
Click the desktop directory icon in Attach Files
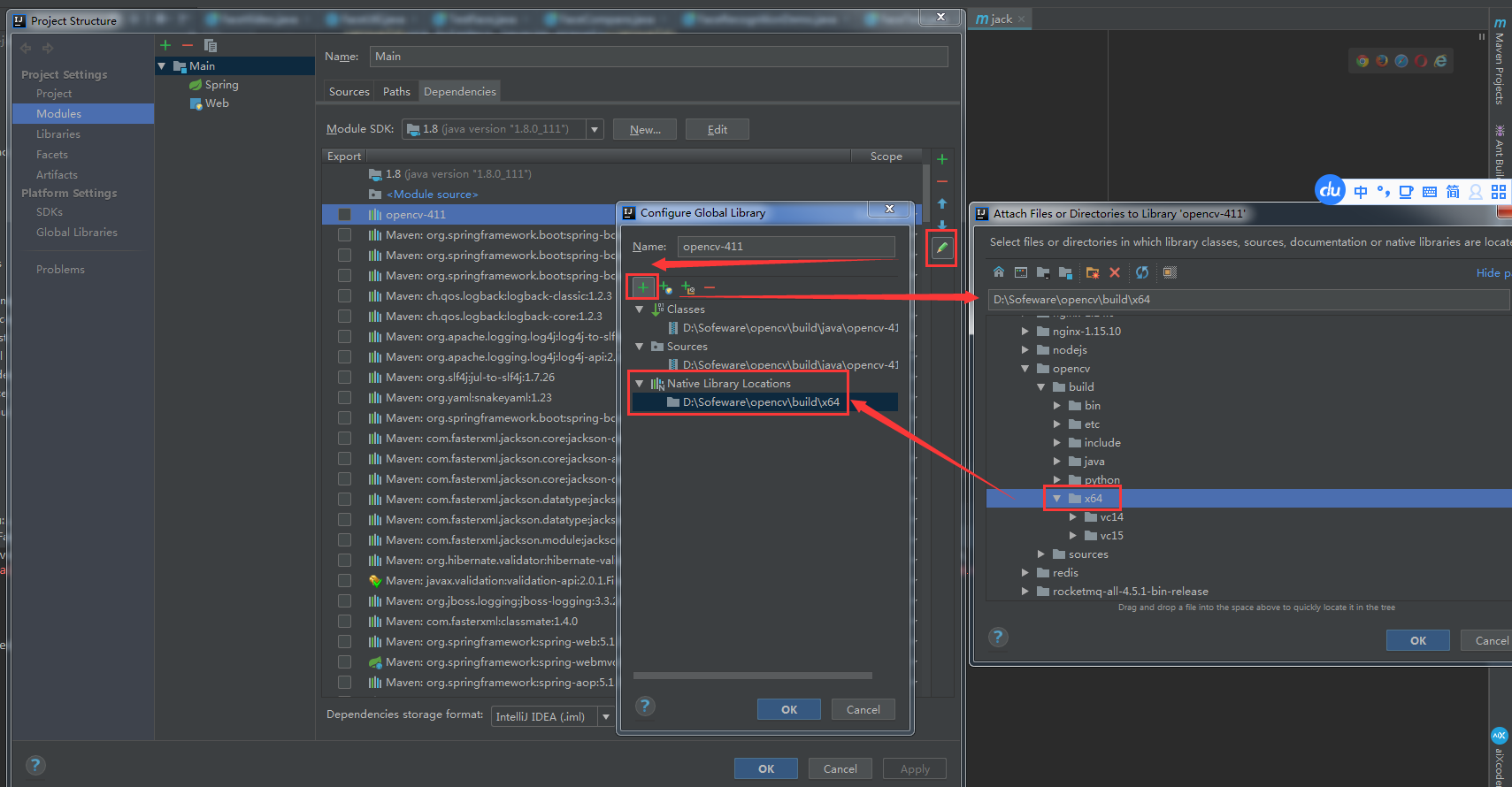point(1021,272)
